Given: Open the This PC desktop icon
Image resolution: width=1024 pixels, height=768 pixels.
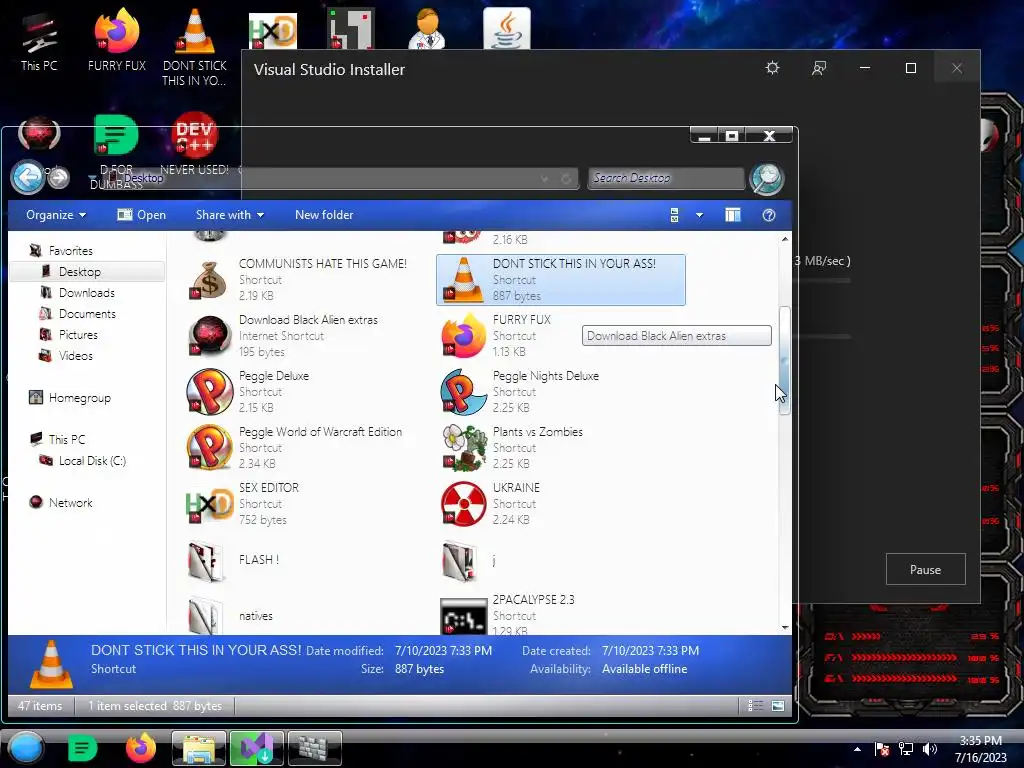Looking at the screenshot, I should (39, 40).
